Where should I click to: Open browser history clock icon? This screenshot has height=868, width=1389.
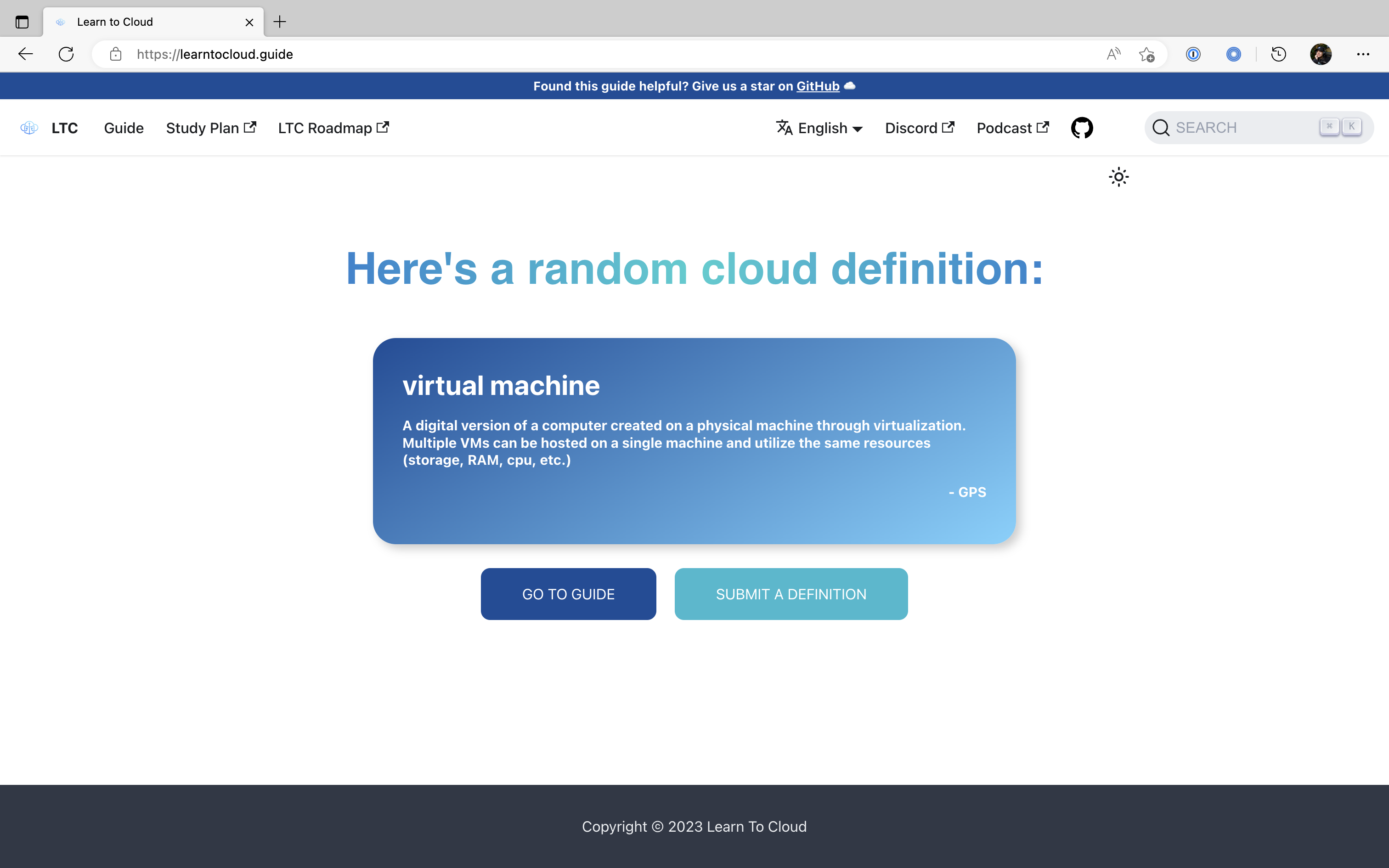(1278, 54)
